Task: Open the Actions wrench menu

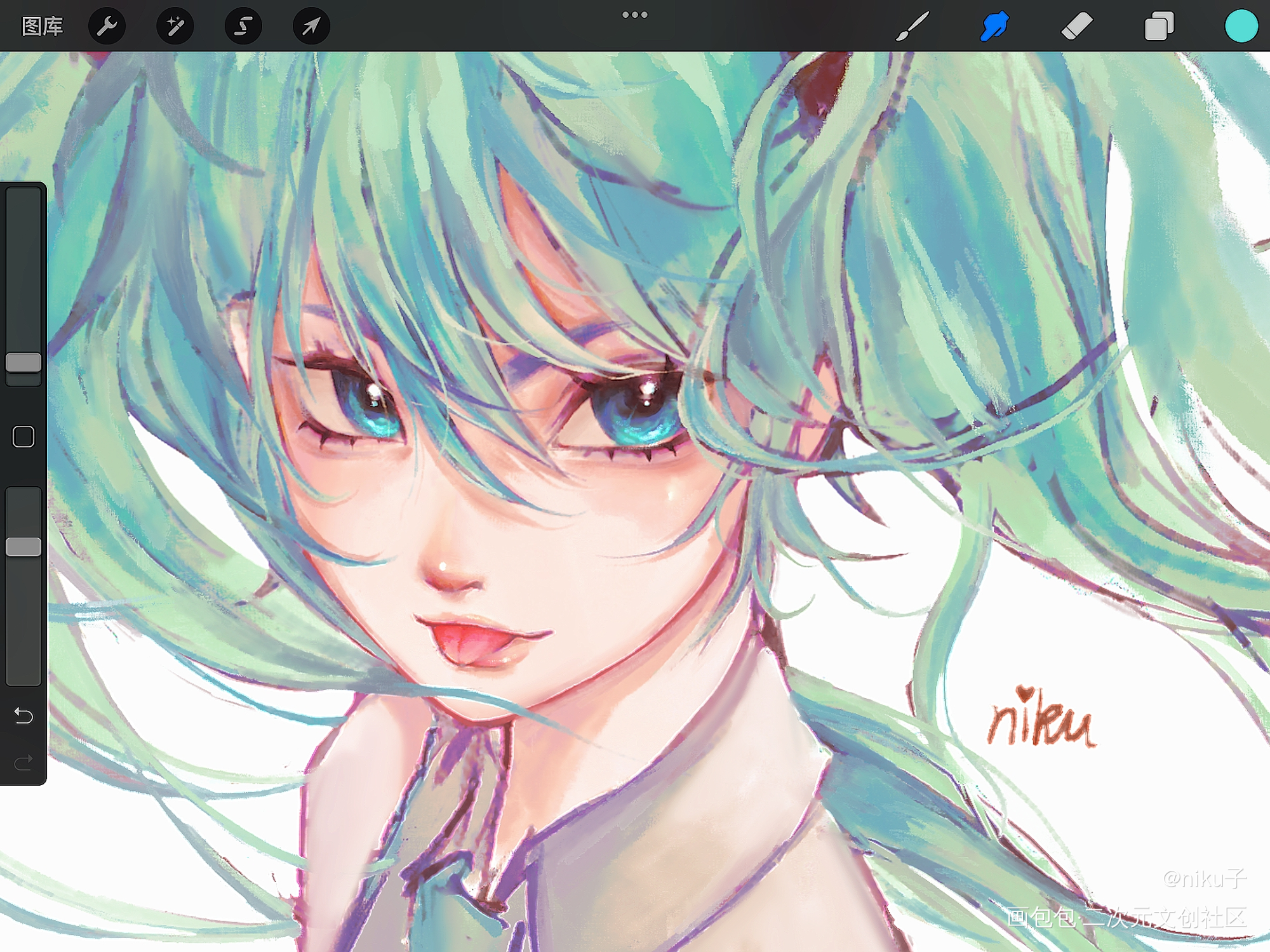Action: pos(107,26)
